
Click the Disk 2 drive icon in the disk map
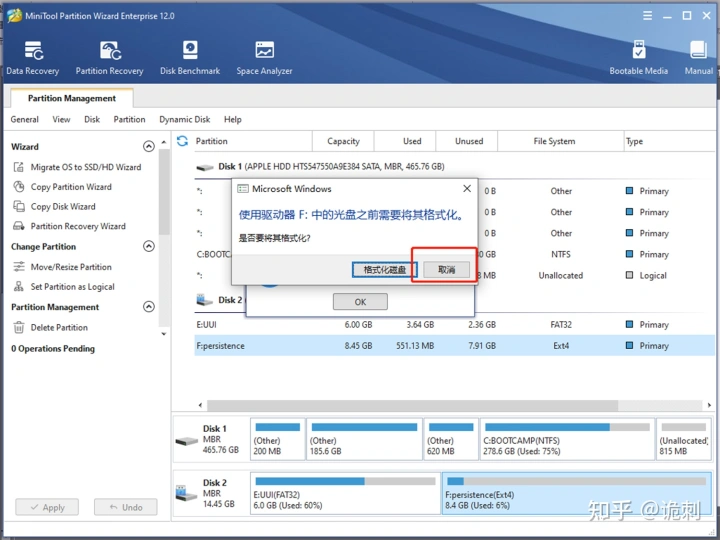(x=186, y=494)
